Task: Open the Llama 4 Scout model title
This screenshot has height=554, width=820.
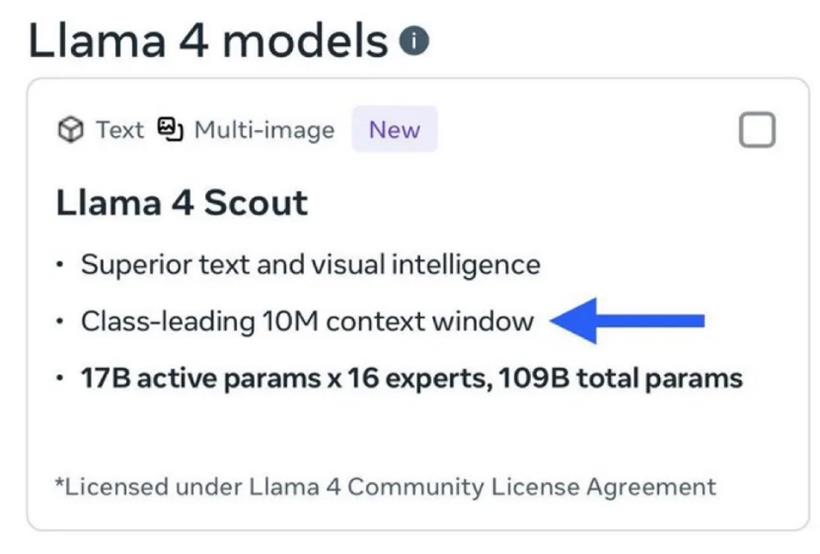Action: click(x=182, y=202)
